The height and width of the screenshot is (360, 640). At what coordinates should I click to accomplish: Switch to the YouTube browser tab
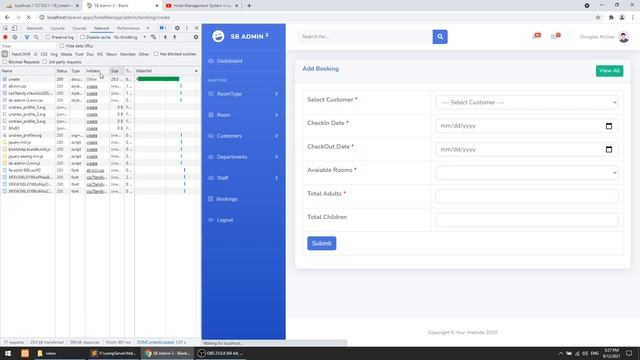[x=202, y=6]
